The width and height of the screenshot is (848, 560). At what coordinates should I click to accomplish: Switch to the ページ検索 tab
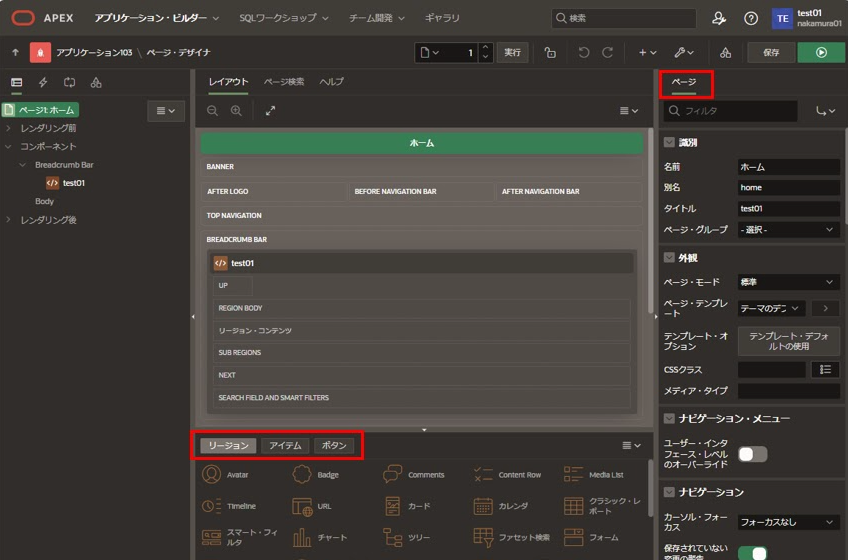[284, 82]
